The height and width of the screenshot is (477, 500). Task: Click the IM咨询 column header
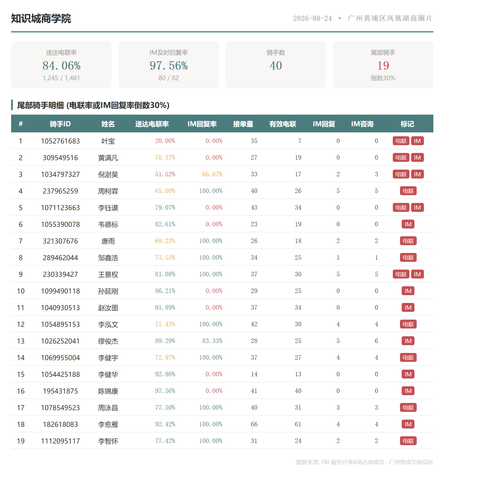pyautogui.click(x=362, y=124)
